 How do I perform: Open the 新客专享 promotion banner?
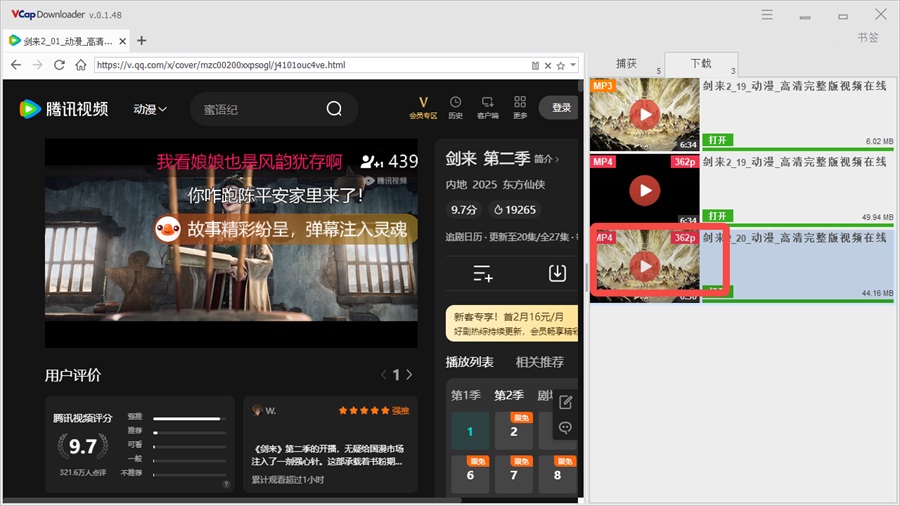click(512, 323)
